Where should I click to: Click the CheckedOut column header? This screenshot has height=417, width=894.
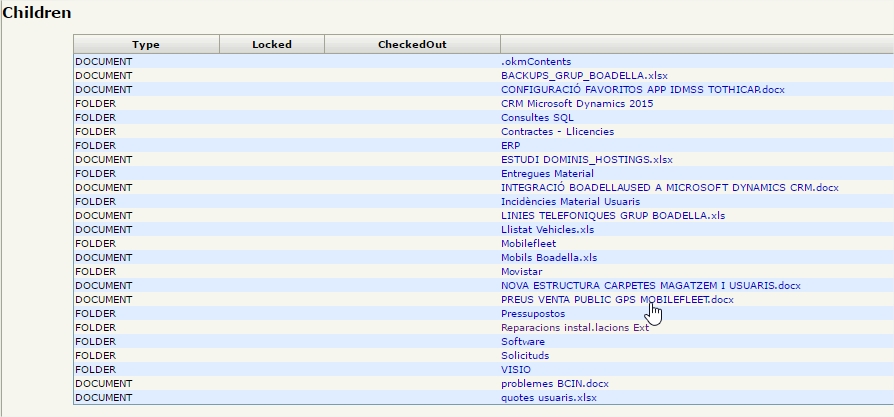[x=412, y=45]
